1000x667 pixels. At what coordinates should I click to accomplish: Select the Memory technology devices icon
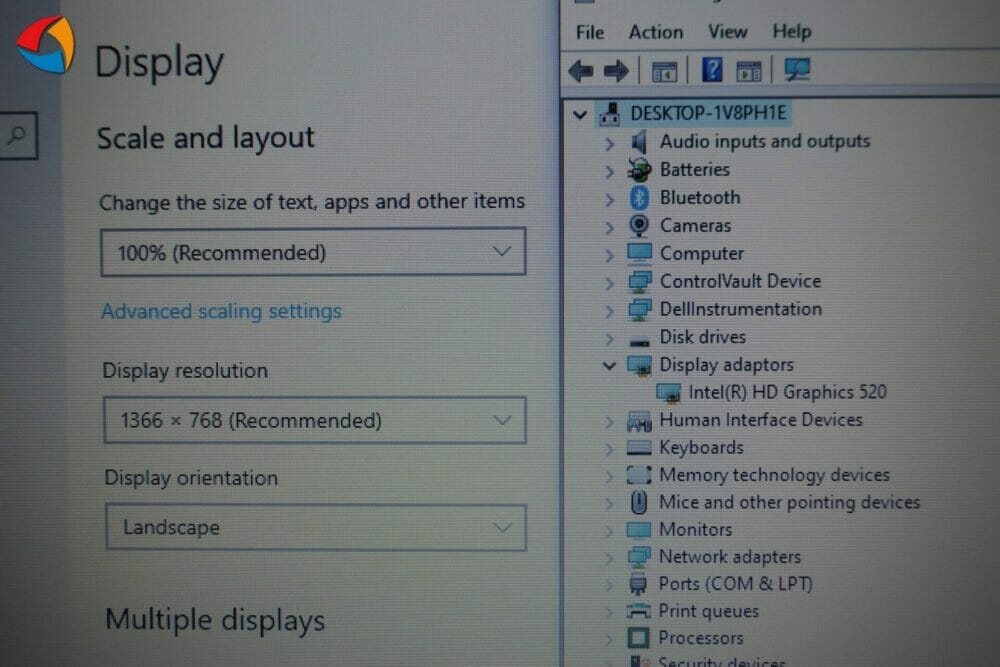[x=639, y=475]
